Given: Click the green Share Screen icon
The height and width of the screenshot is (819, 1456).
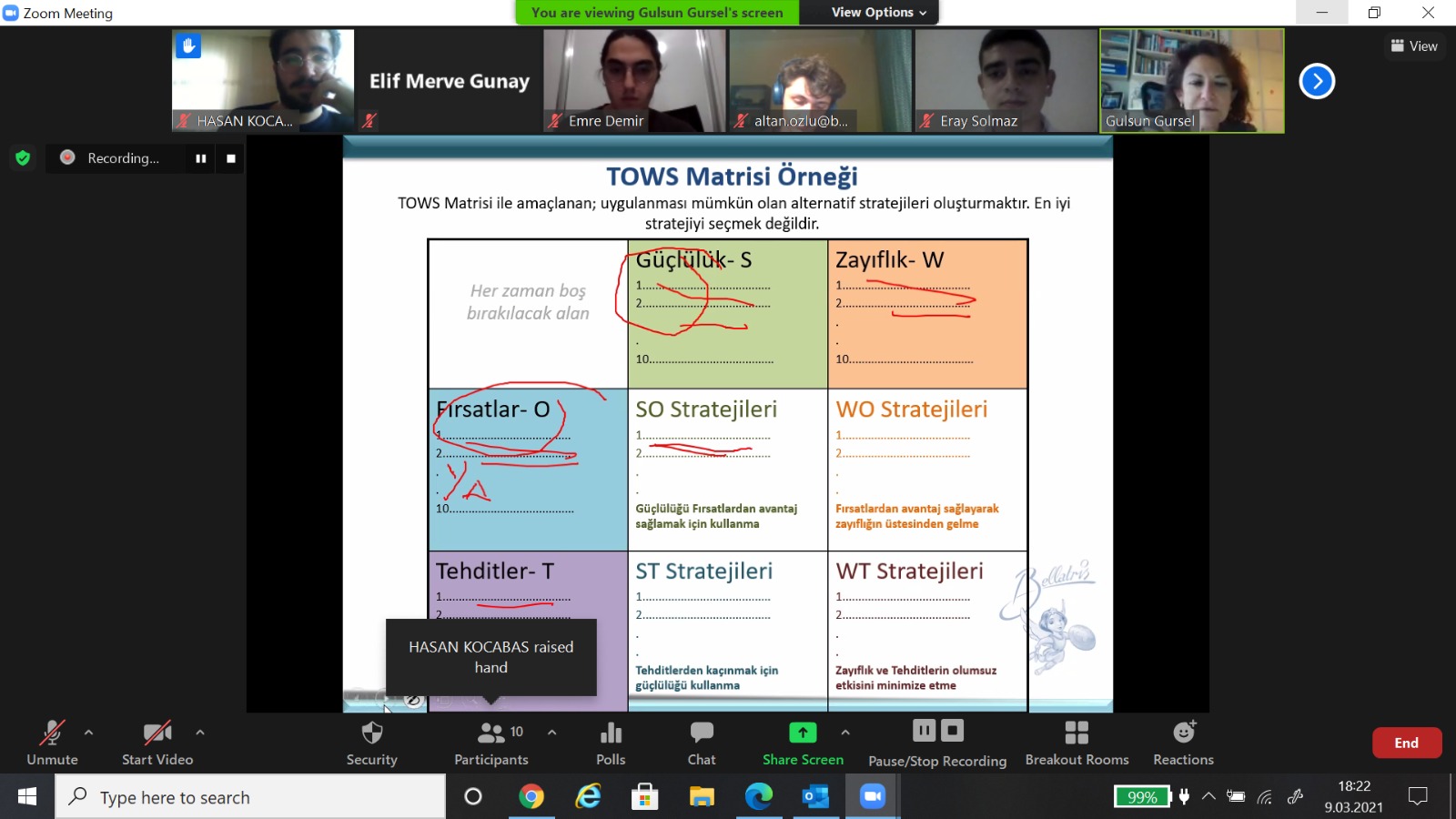Looking at the screenshot, I should pos(802,733).
